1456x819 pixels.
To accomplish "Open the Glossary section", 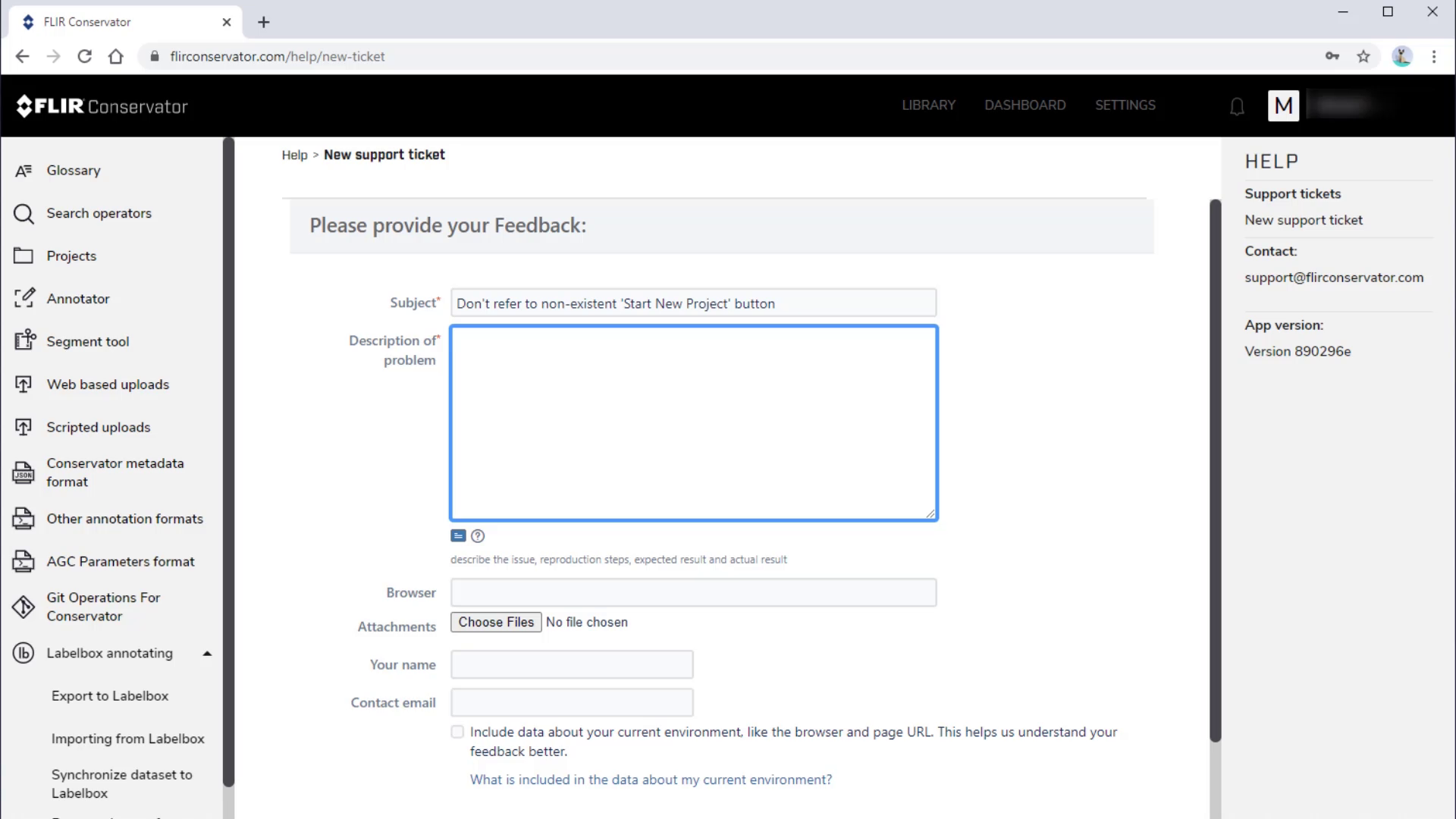I will tap(73, 170).
